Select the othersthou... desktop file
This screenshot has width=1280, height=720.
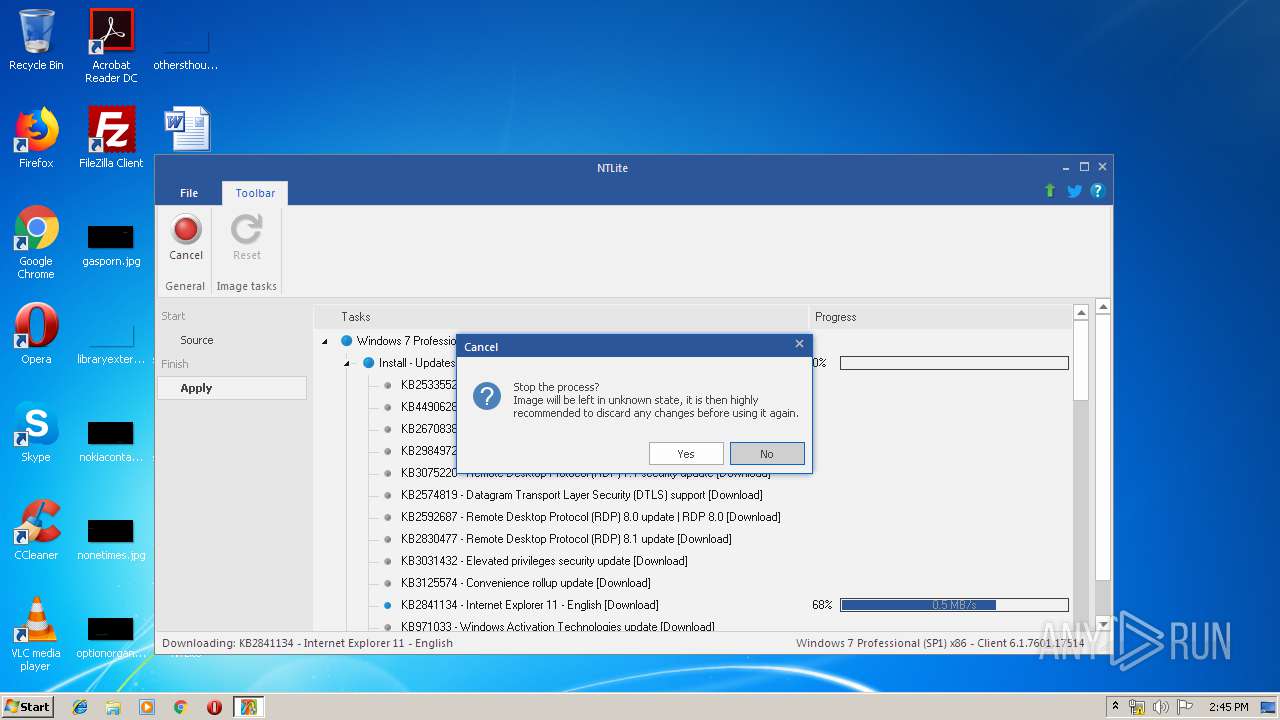(x=186, y=48)
